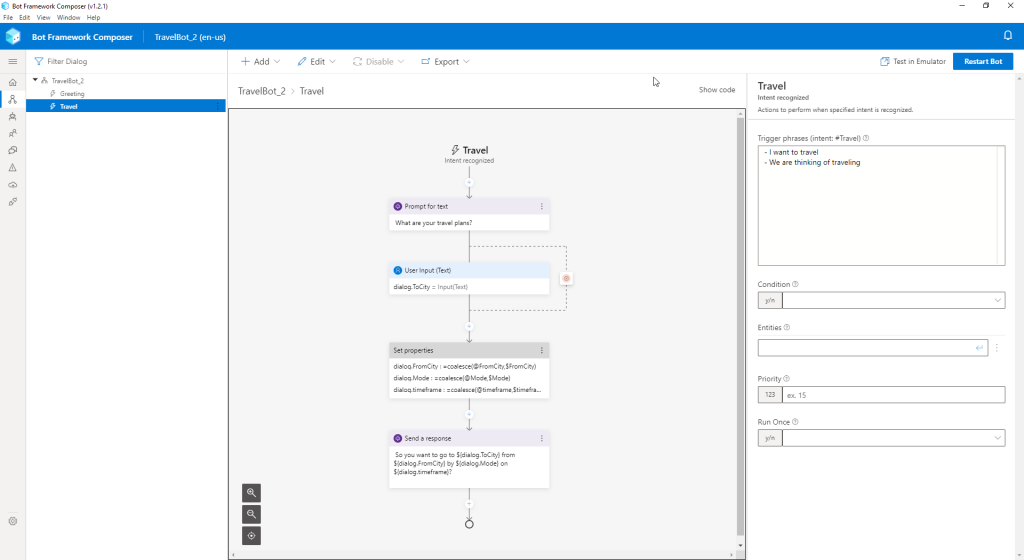1024x560 pixels.
Task: Select the User Input (Text) node
Action: pyautogui.click(x=469, y=279)
